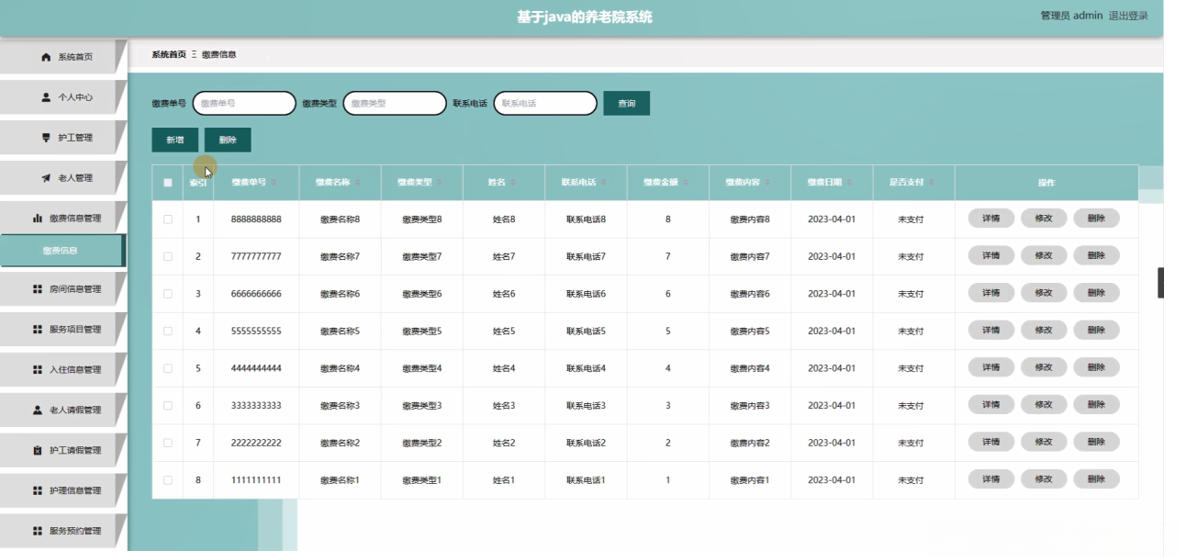Check the box for row 2222222222
The image size is (1178, 557).
168,443
